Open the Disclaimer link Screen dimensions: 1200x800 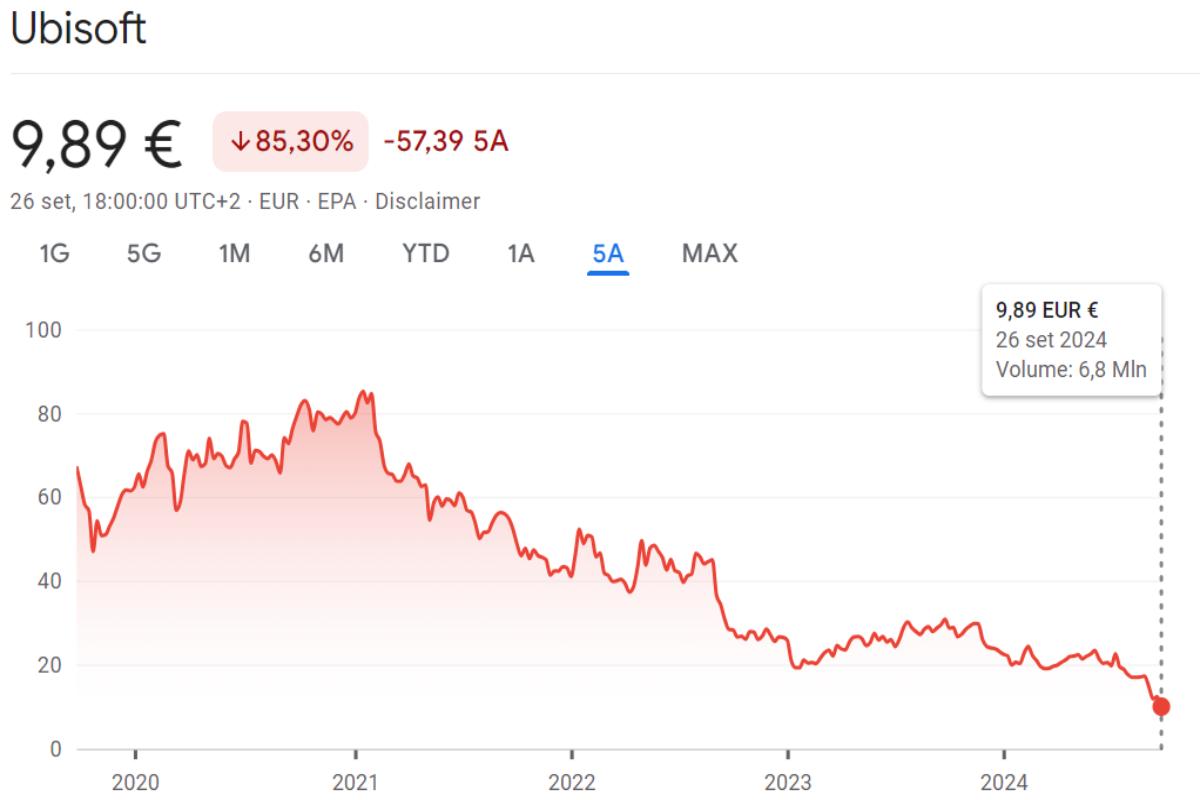(427, 201)
